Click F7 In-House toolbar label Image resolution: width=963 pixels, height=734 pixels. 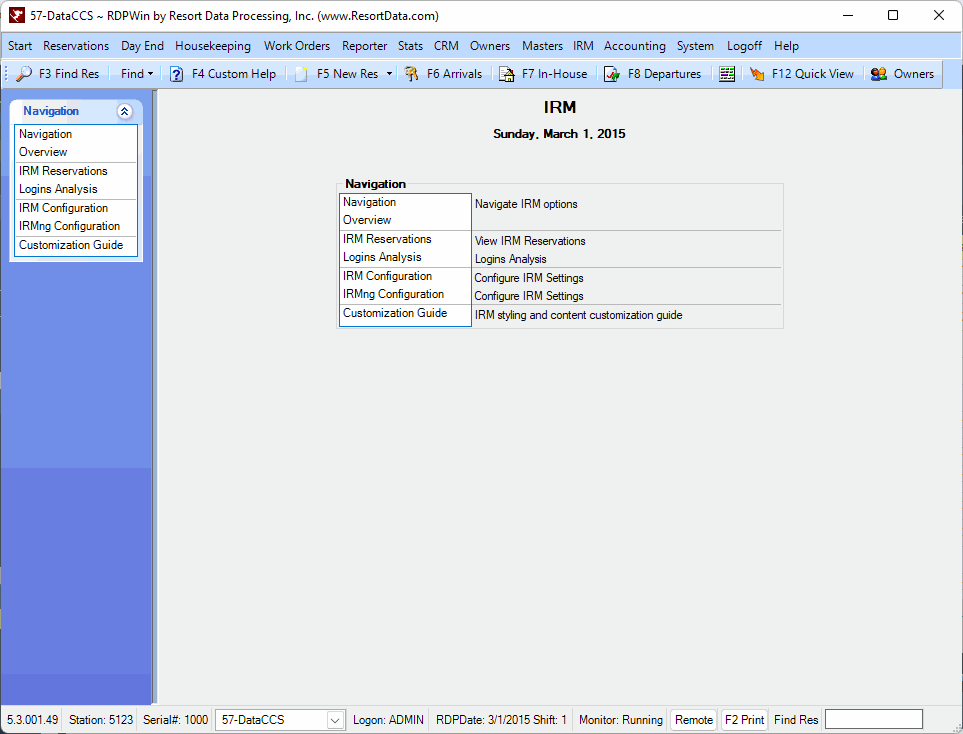click(x=555, y=74)
